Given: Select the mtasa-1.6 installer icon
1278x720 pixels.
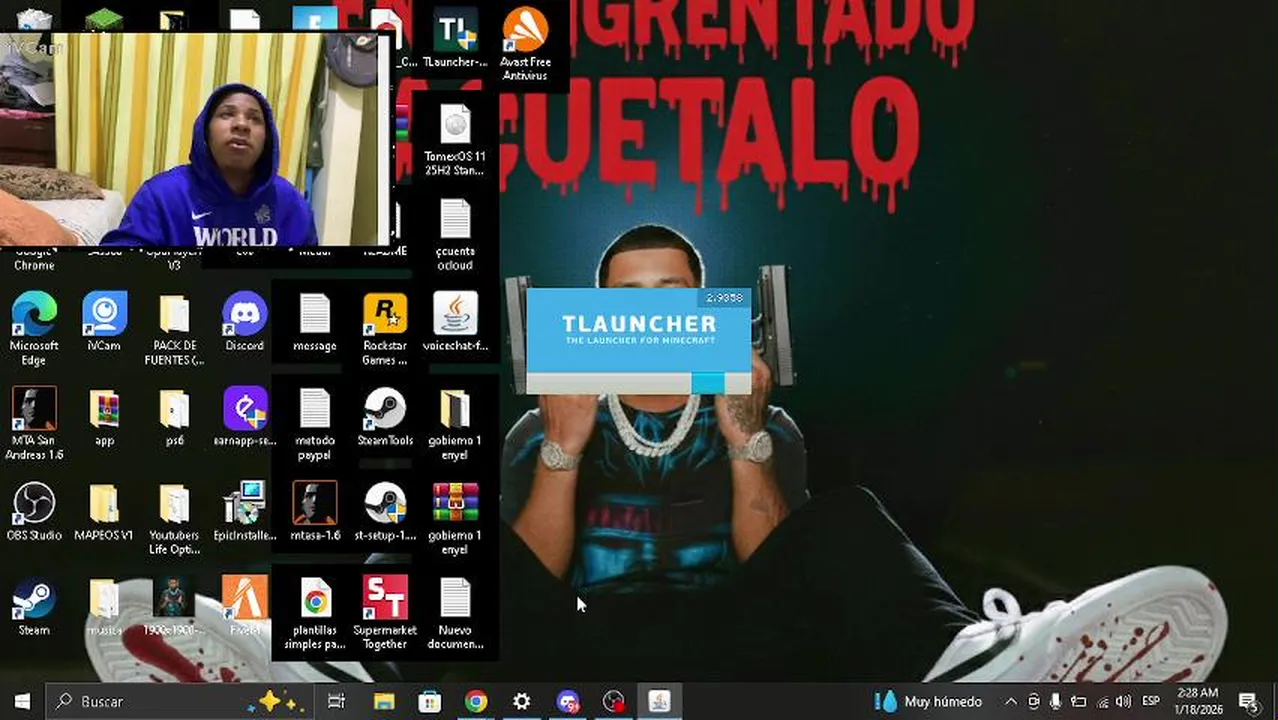Looking at the screenshot, I should [314, 512].
